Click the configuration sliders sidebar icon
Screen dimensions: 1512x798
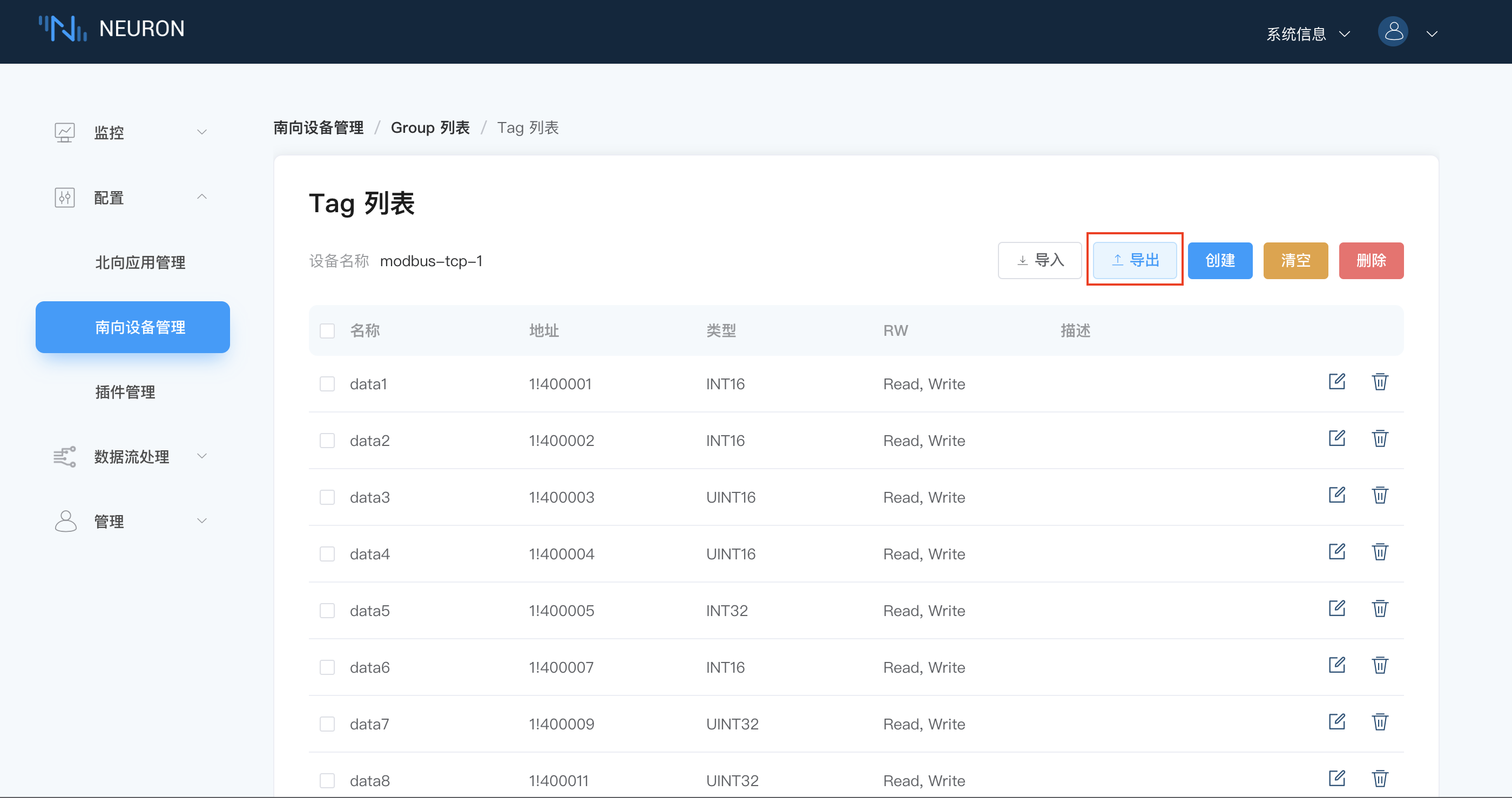click(x=65, y=198)
